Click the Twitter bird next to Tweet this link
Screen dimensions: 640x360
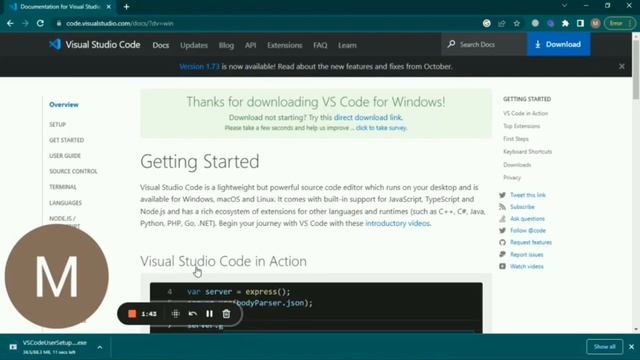pyautogui.click(x=502, y=195)
